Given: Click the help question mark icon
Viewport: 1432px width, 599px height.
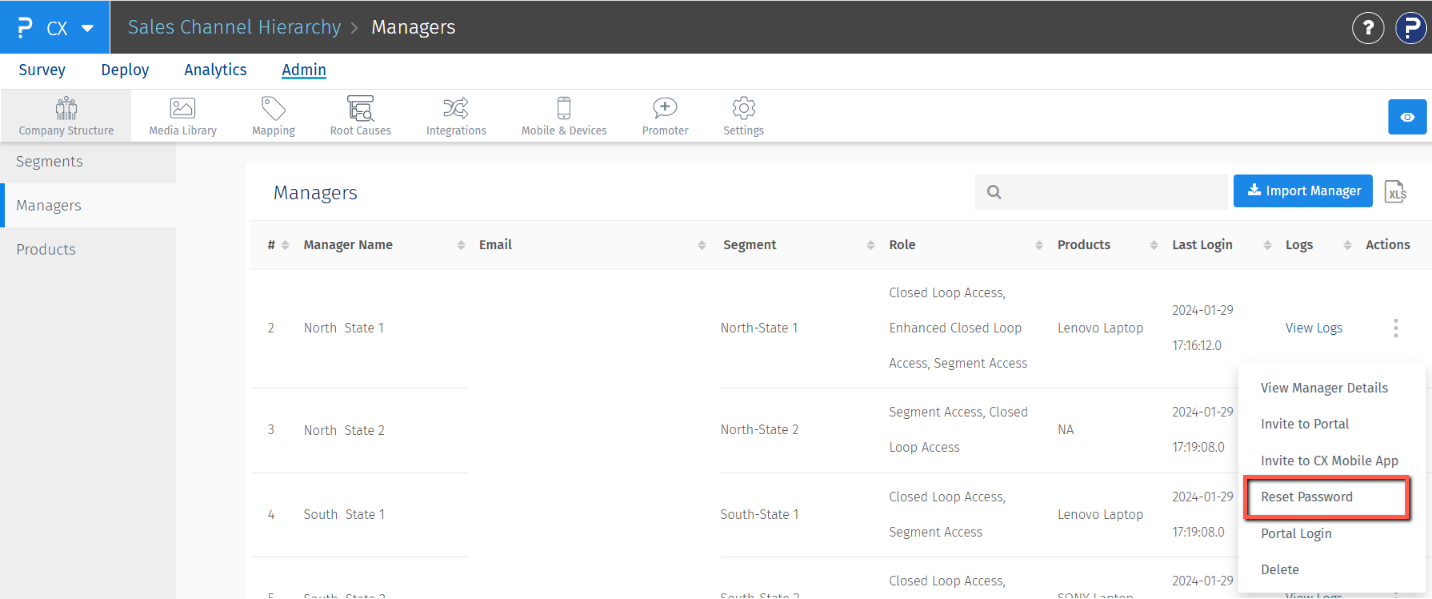Looking at the screenshot, I should click(1368, 28).
